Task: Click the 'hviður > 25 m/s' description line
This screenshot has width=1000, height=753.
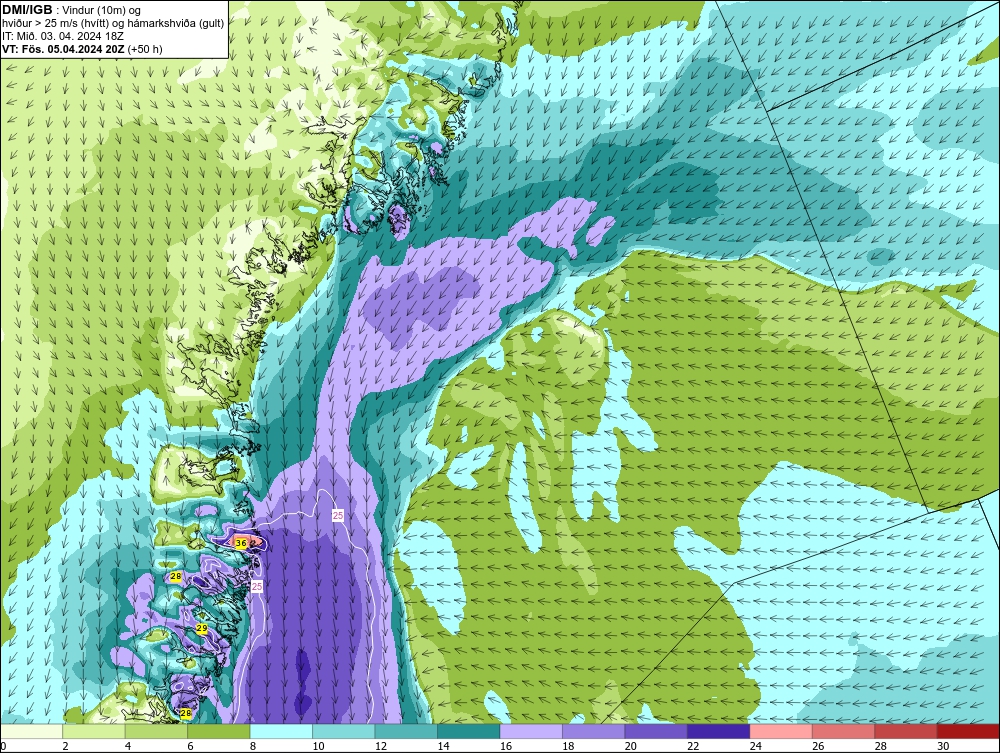Action: (x=113, y=24)
